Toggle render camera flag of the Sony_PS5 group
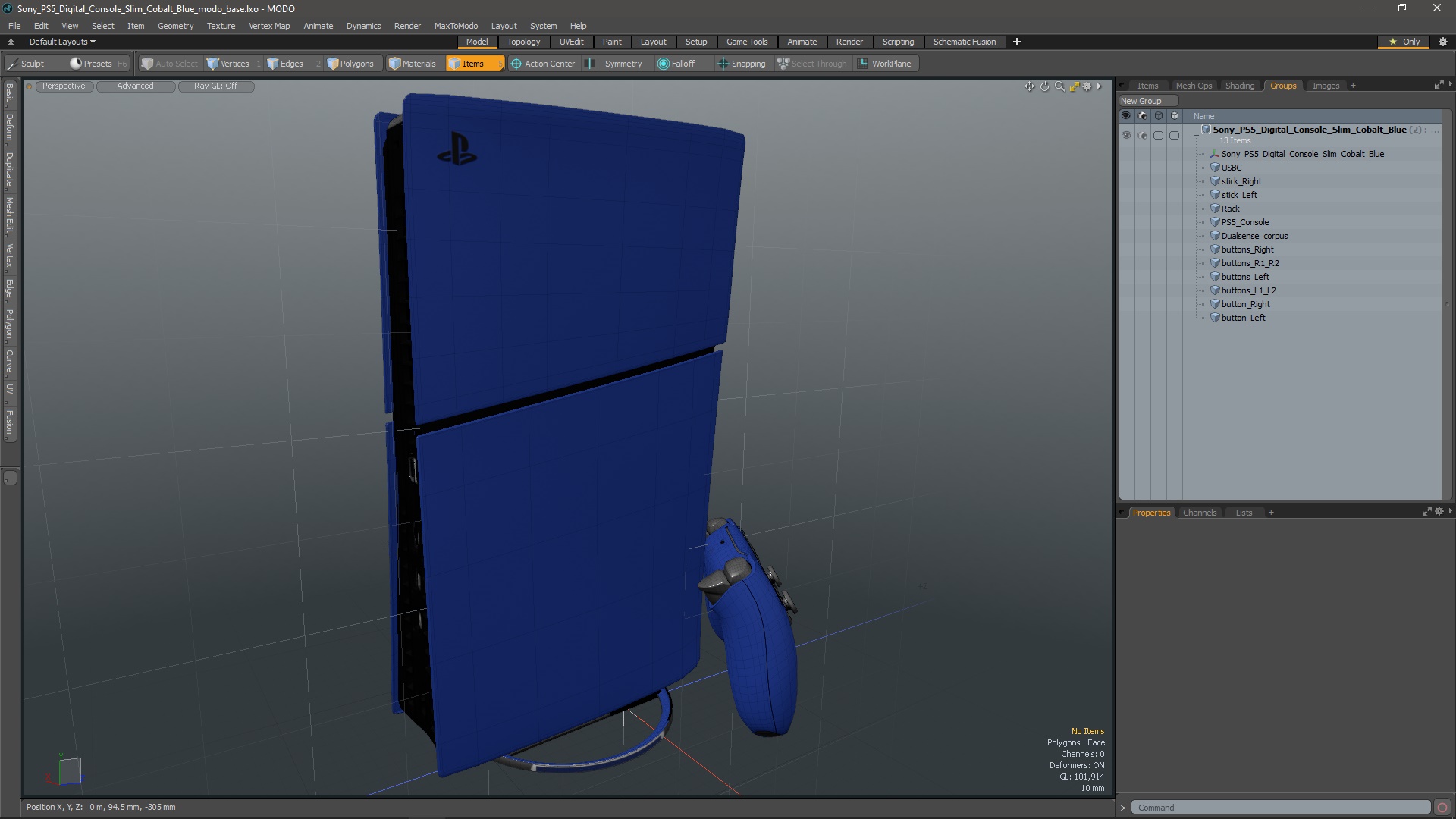The width and height of the screenshot is (1456, 819). (1143, 135)
